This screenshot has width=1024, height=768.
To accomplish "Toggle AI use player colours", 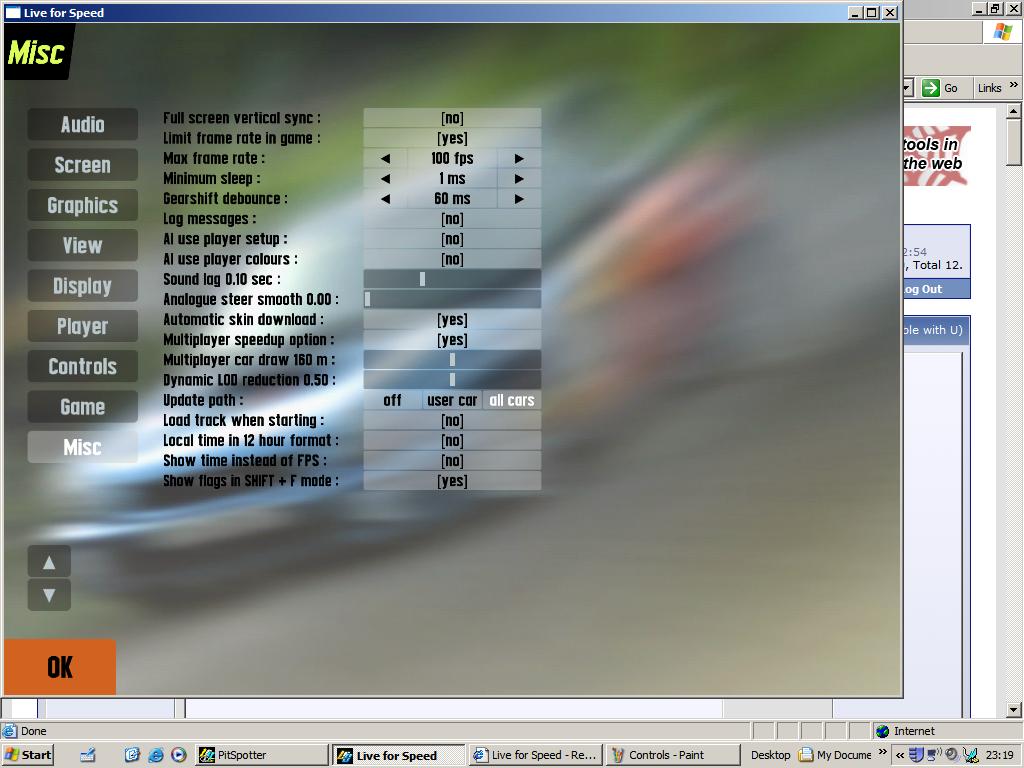I will (452, 259).
